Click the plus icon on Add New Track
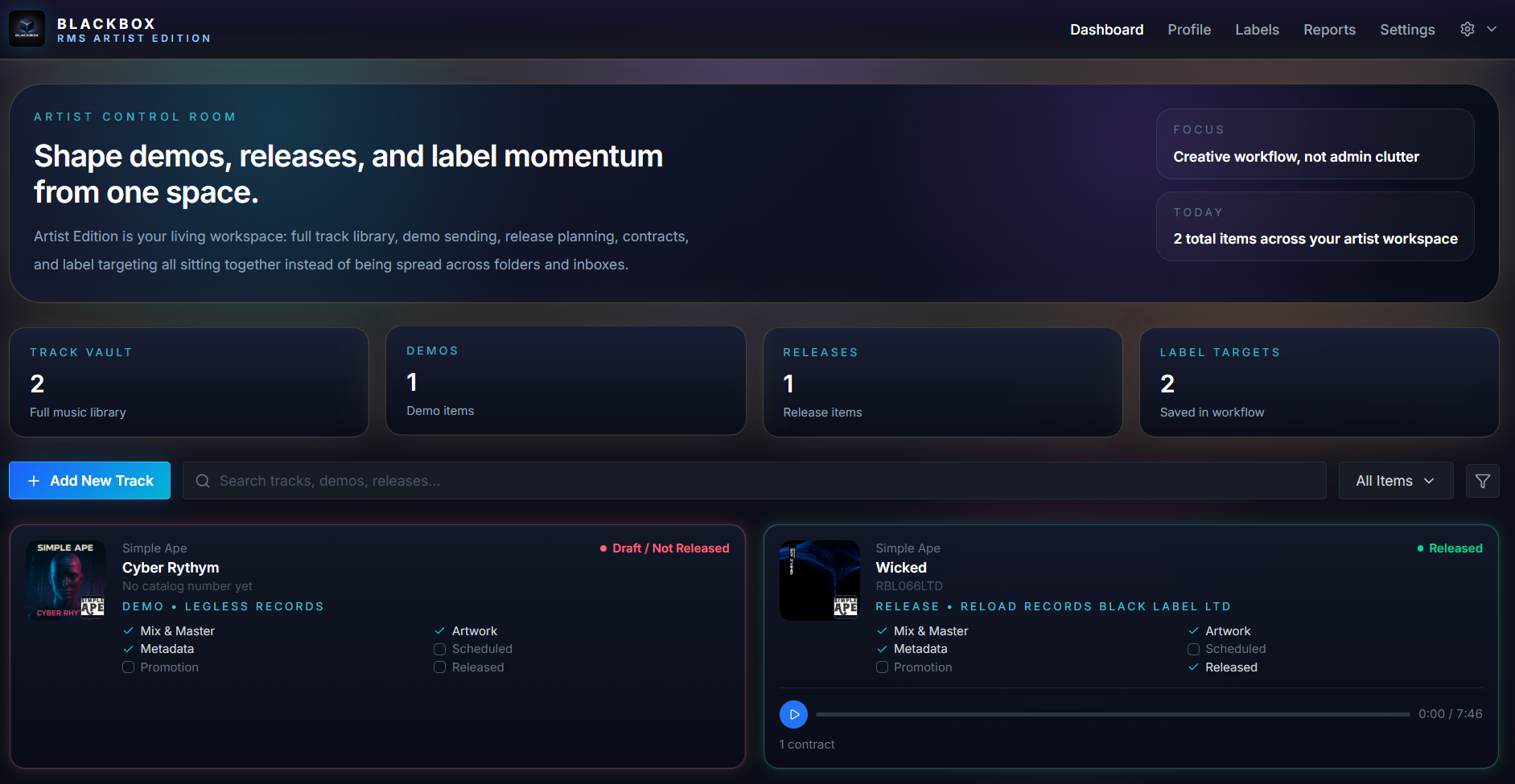 pos(34,480)
